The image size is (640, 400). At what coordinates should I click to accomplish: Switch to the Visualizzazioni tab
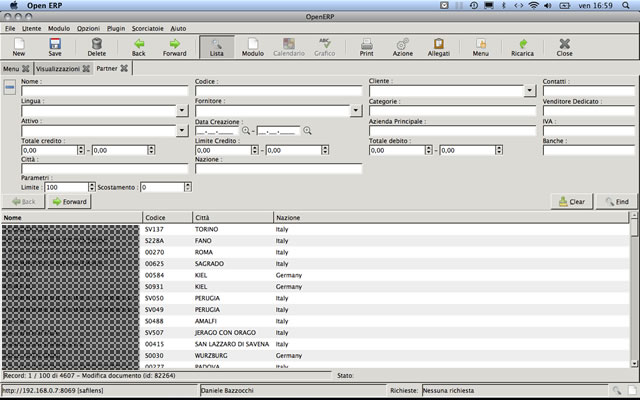click(x=58, y=69)
